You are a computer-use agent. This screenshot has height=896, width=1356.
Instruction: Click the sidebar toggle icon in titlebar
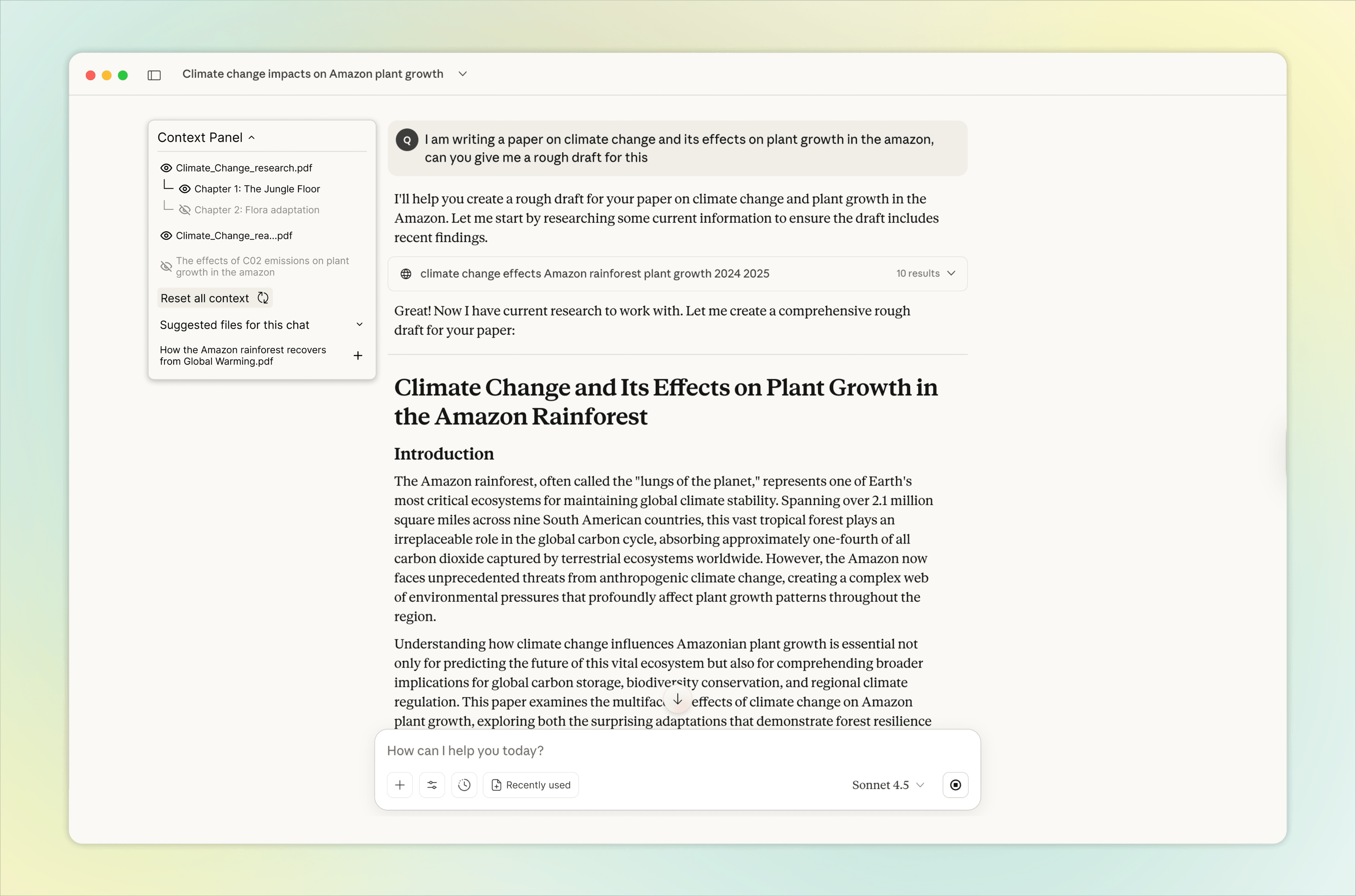[x=154, y=75]
